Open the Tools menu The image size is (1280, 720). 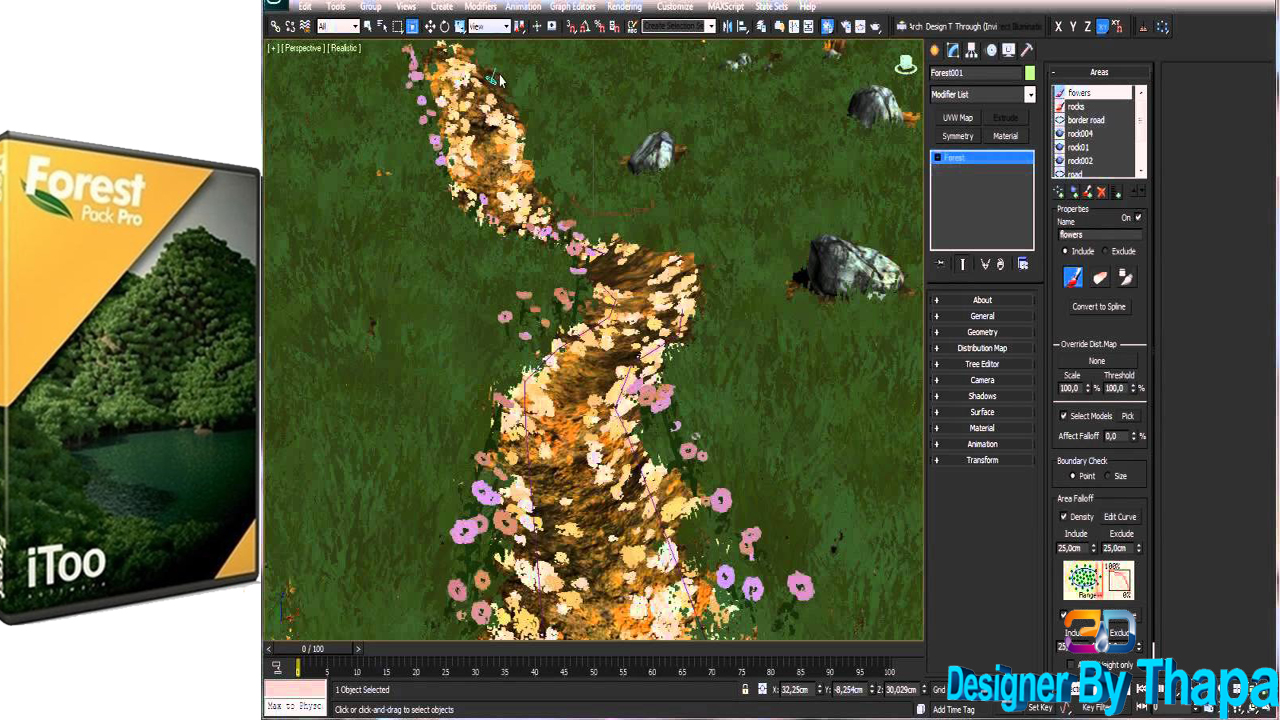click(336, 6)
